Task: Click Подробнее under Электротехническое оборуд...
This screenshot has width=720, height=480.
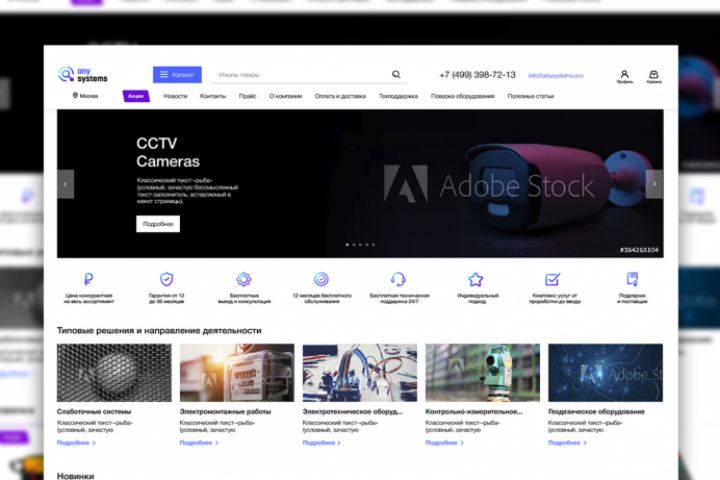Action: (x=322, y=443)
